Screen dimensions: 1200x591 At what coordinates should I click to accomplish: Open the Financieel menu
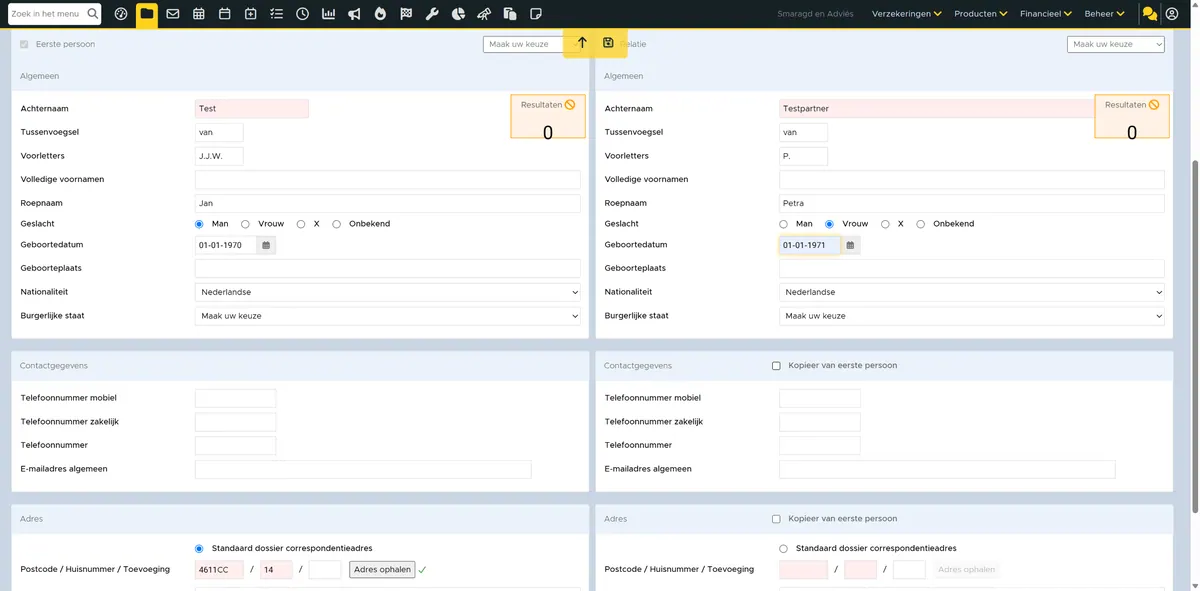tap(1046, 14)
